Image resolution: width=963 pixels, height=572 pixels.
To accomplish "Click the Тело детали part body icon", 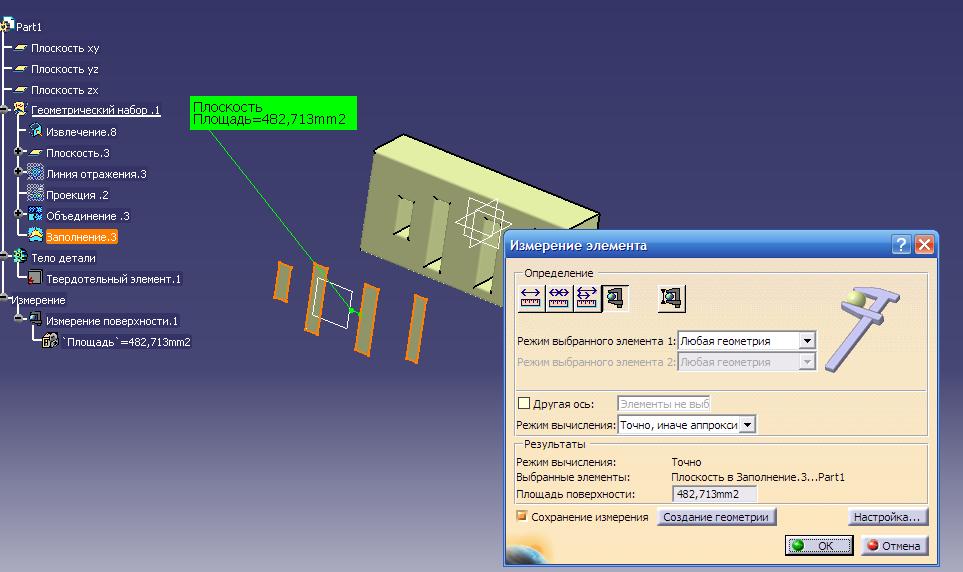I will [x=20, y=256].
